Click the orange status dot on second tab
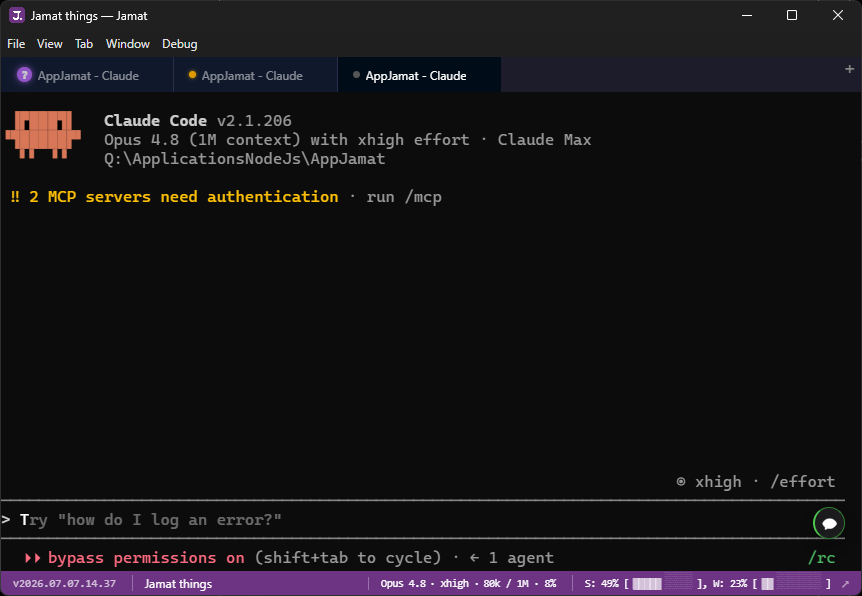Screen dimensions: 862x596 [x=192, y=75]
